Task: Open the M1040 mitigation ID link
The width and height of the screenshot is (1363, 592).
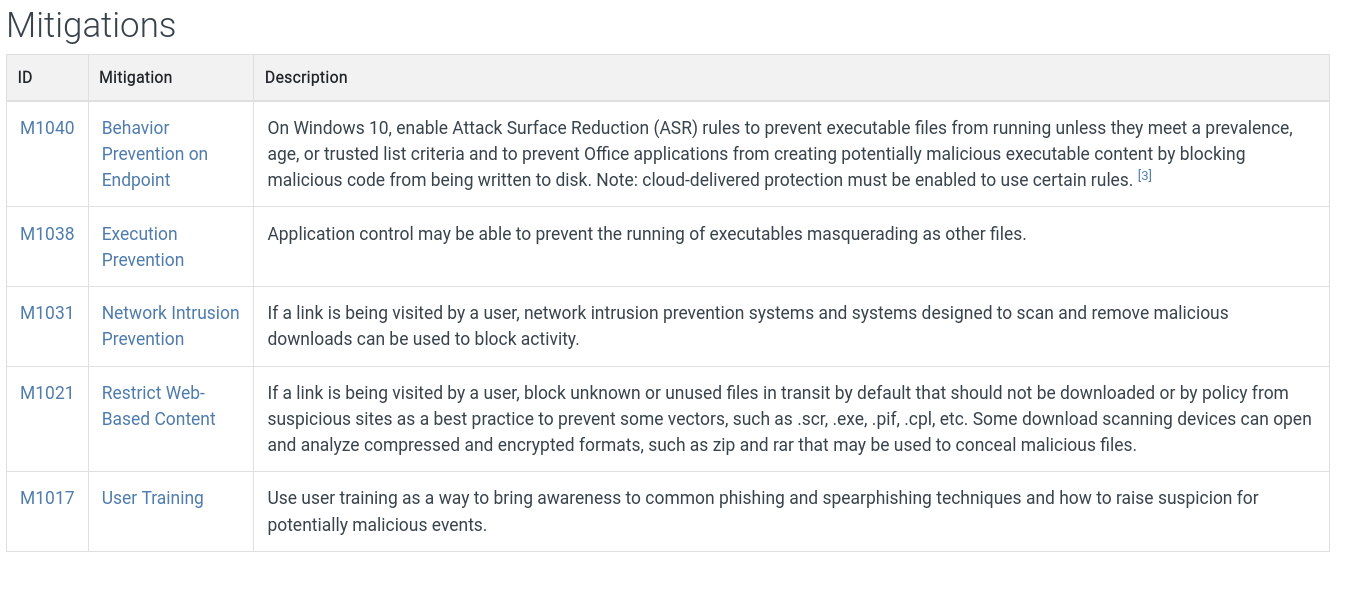Action: 47,128
